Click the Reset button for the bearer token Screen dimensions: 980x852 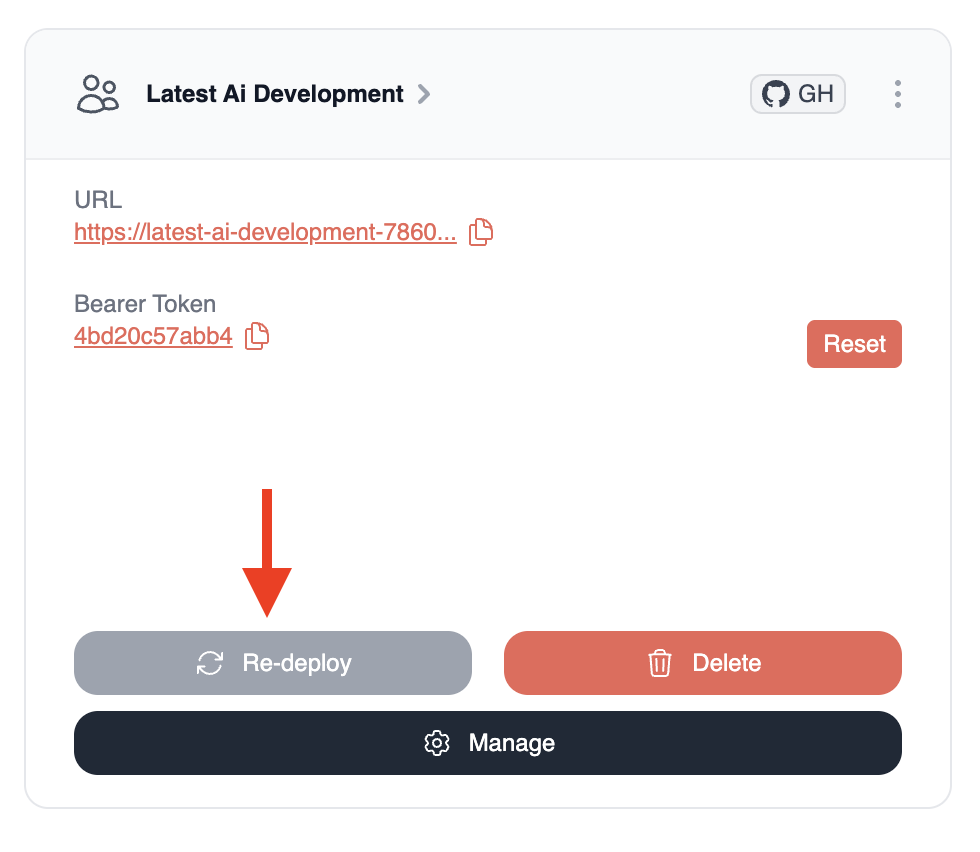854,343
